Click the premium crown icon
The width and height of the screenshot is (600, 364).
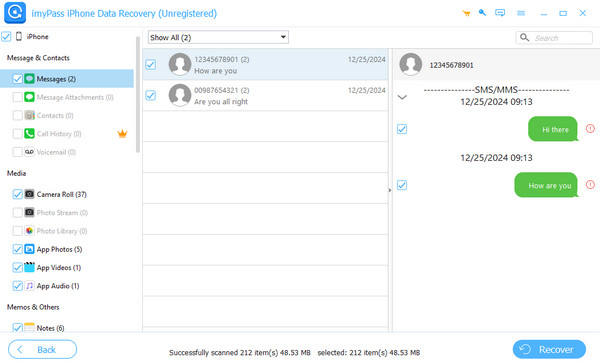(122, 134)
